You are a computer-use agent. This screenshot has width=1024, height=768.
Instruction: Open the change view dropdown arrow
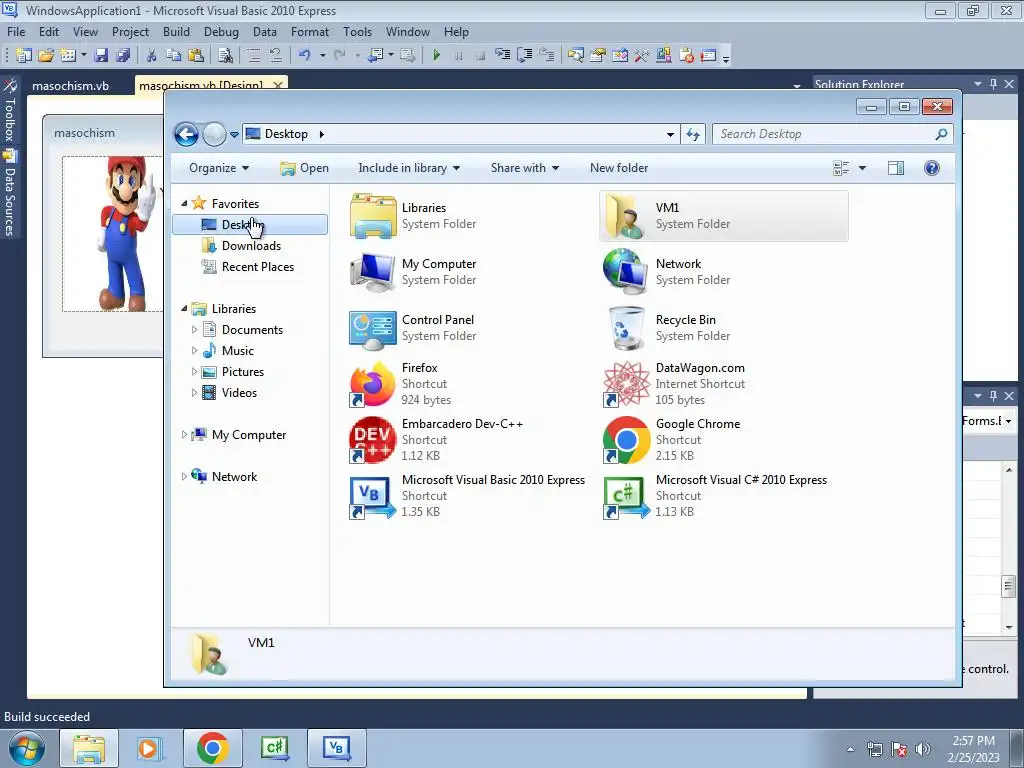862,168
